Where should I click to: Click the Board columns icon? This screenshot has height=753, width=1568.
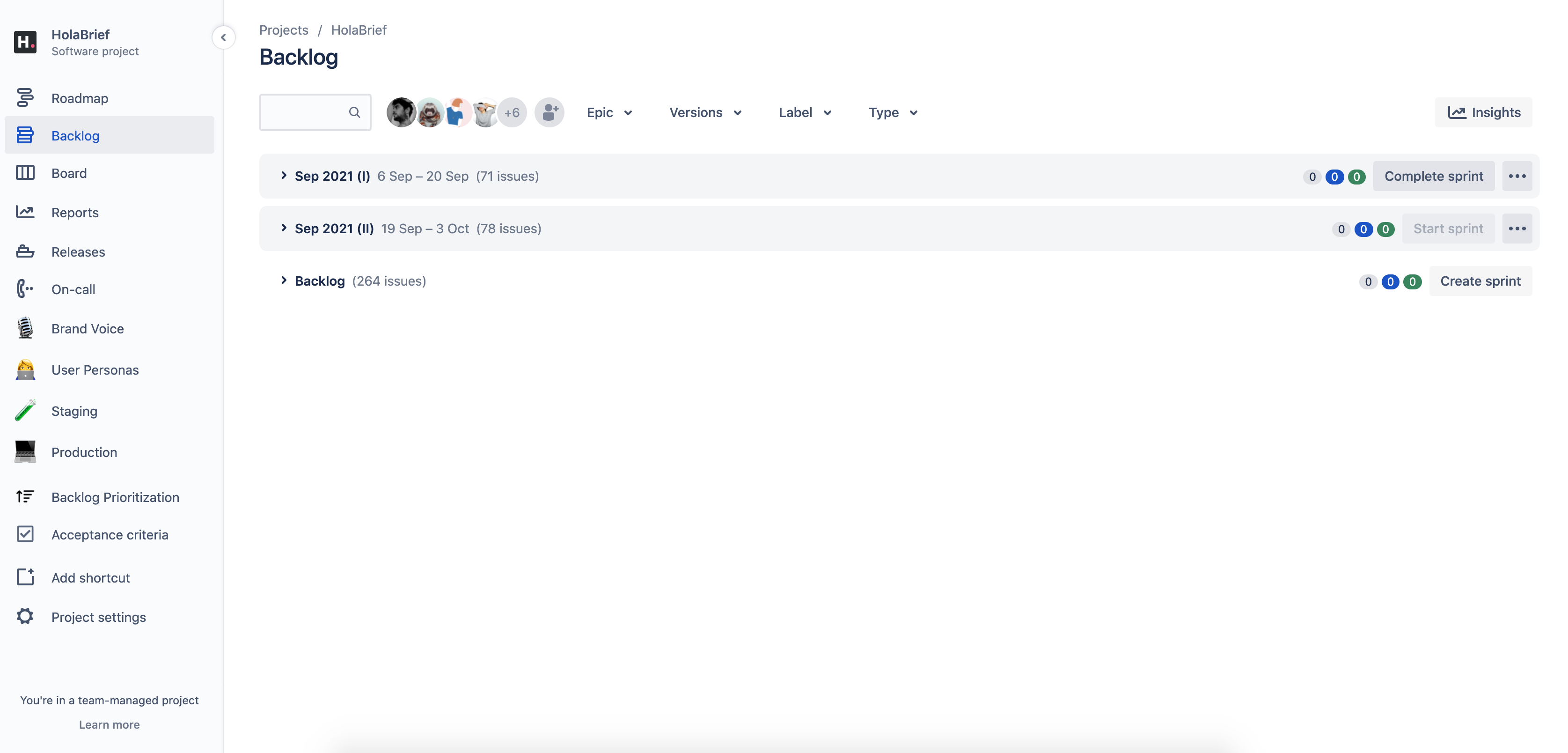[25, 173]
